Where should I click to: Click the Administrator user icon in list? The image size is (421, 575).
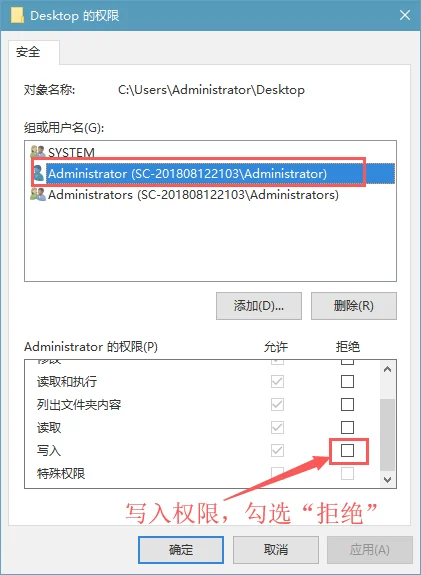coord(39,173)
